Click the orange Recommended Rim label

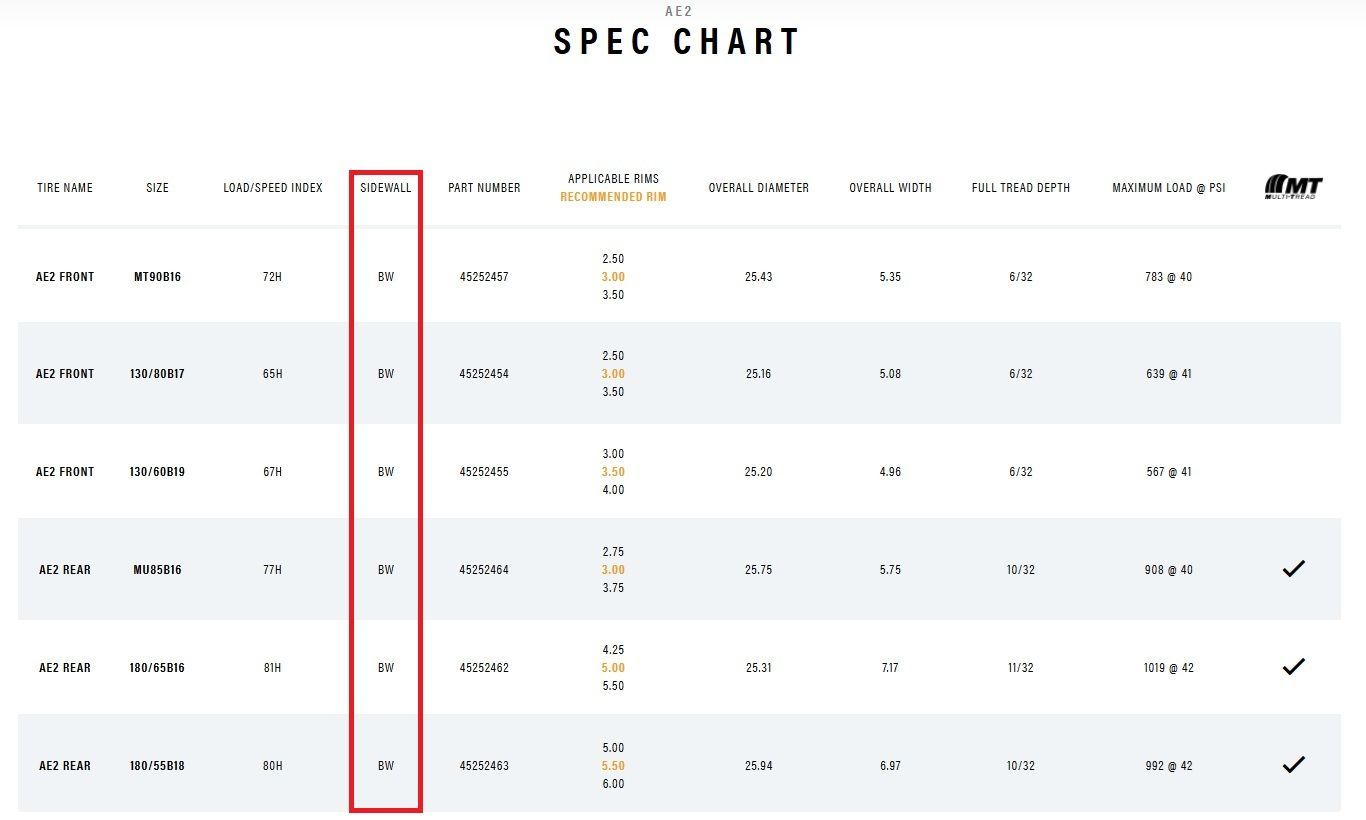pyautogui.click(x=613, y=197)
